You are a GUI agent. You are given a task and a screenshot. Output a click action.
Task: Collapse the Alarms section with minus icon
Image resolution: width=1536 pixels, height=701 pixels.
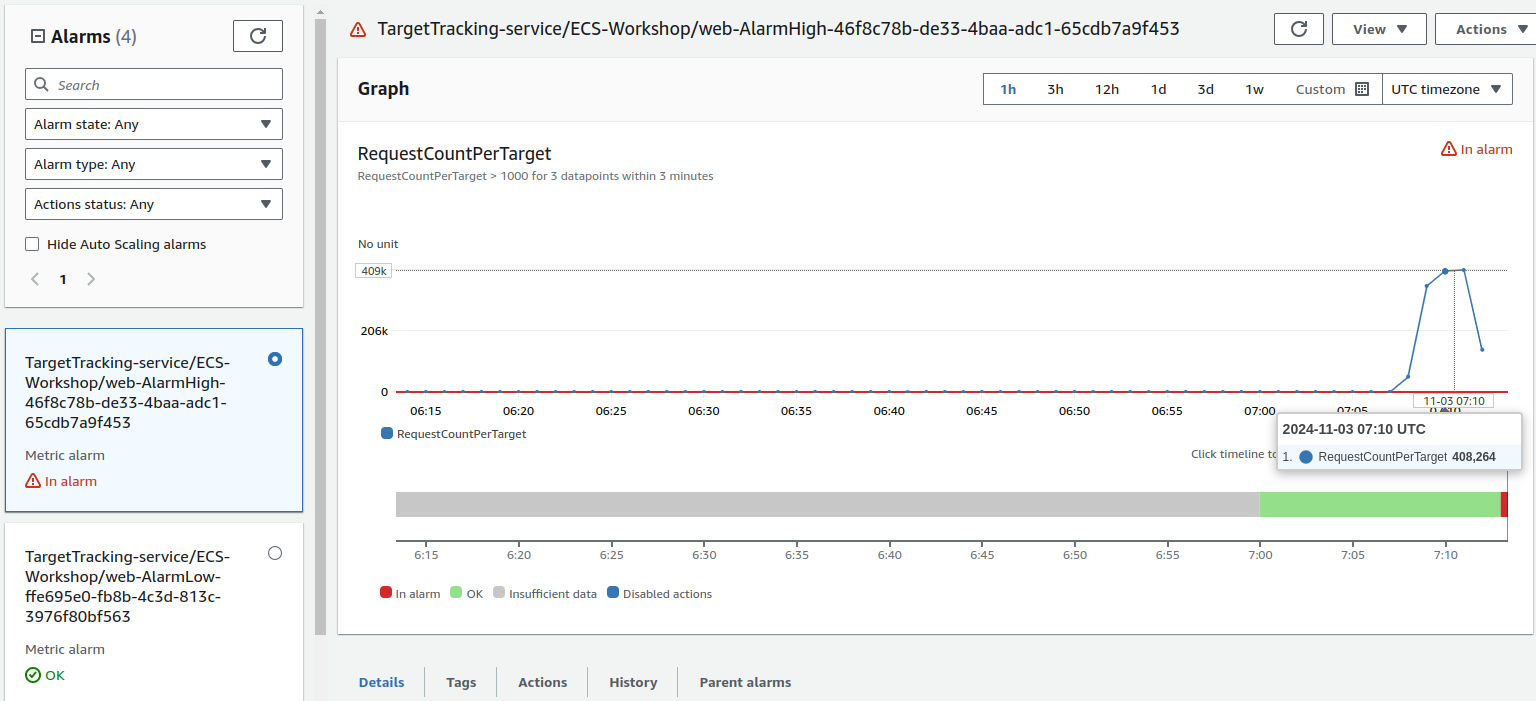(38, 37)
